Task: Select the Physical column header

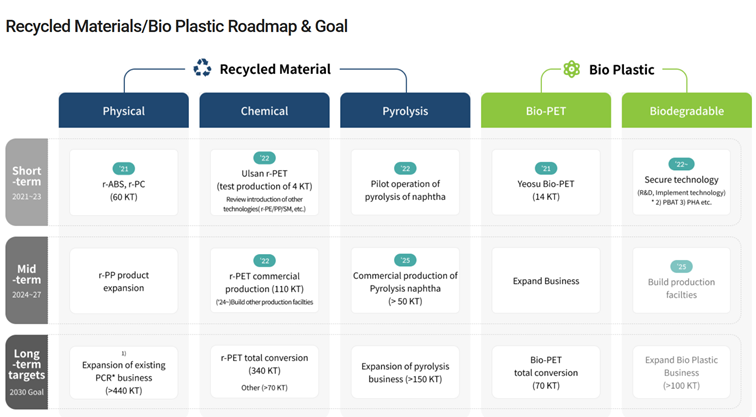Action: (124, 110)
